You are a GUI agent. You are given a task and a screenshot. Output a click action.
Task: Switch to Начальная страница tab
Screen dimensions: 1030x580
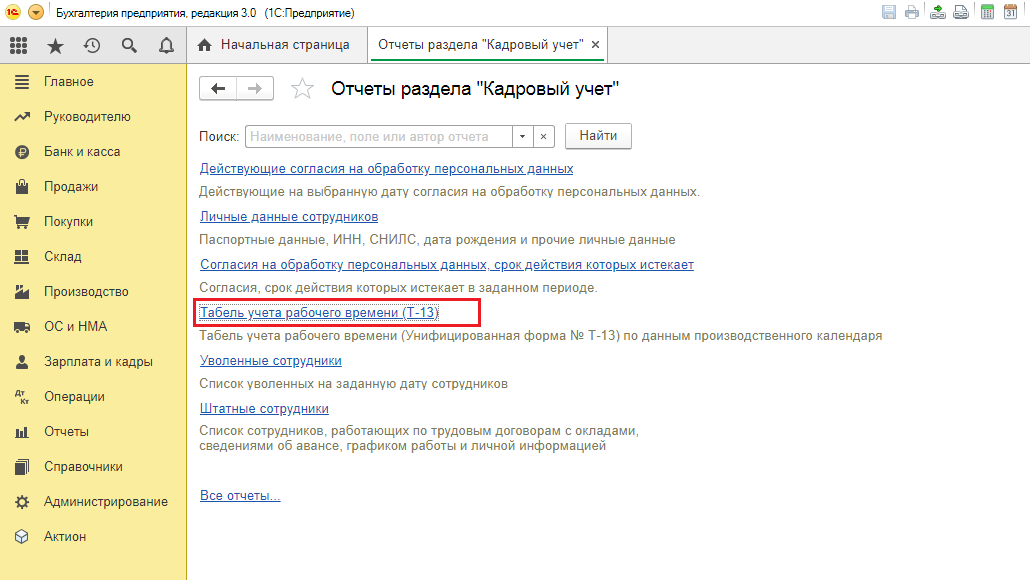pyautogui.click(x=277, y=45)
